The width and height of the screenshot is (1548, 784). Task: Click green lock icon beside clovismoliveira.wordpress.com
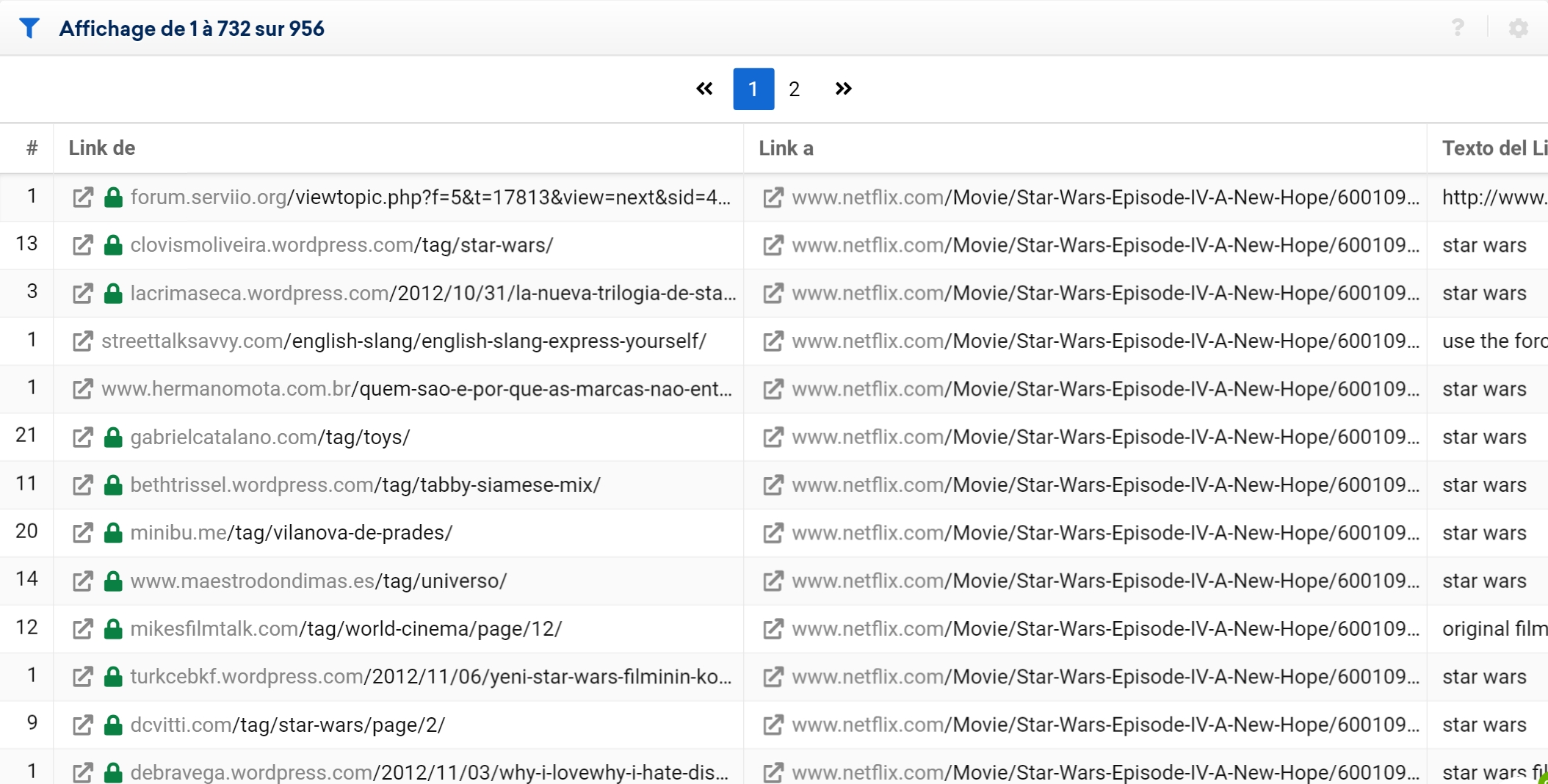tap(113, 245)
